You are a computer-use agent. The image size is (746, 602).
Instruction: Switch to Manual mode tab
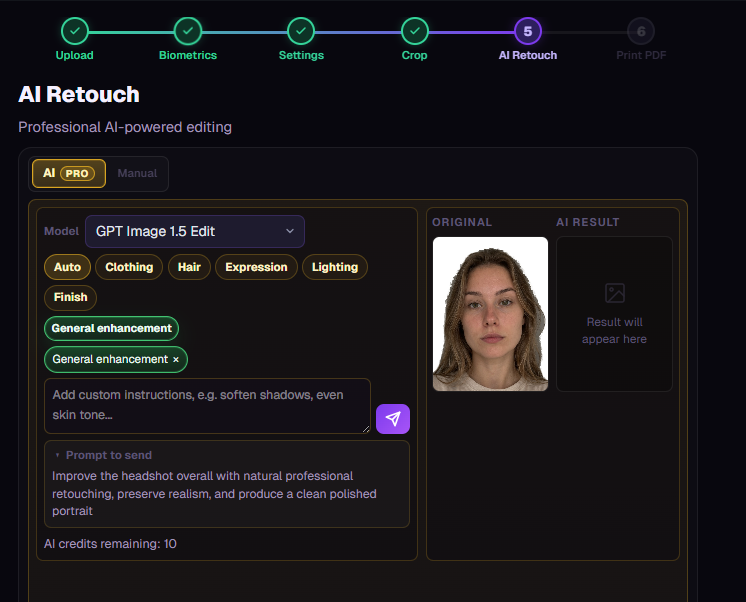137,173
